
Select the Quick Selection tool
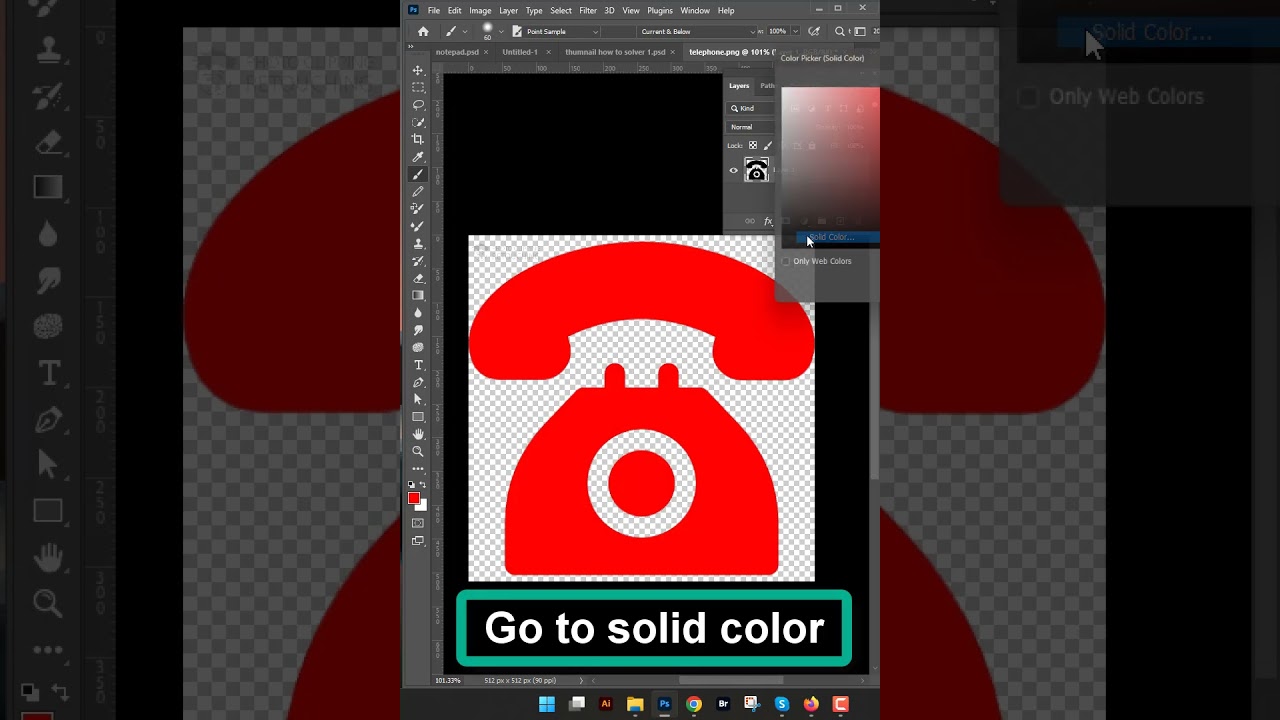click(x=418, y=123)
